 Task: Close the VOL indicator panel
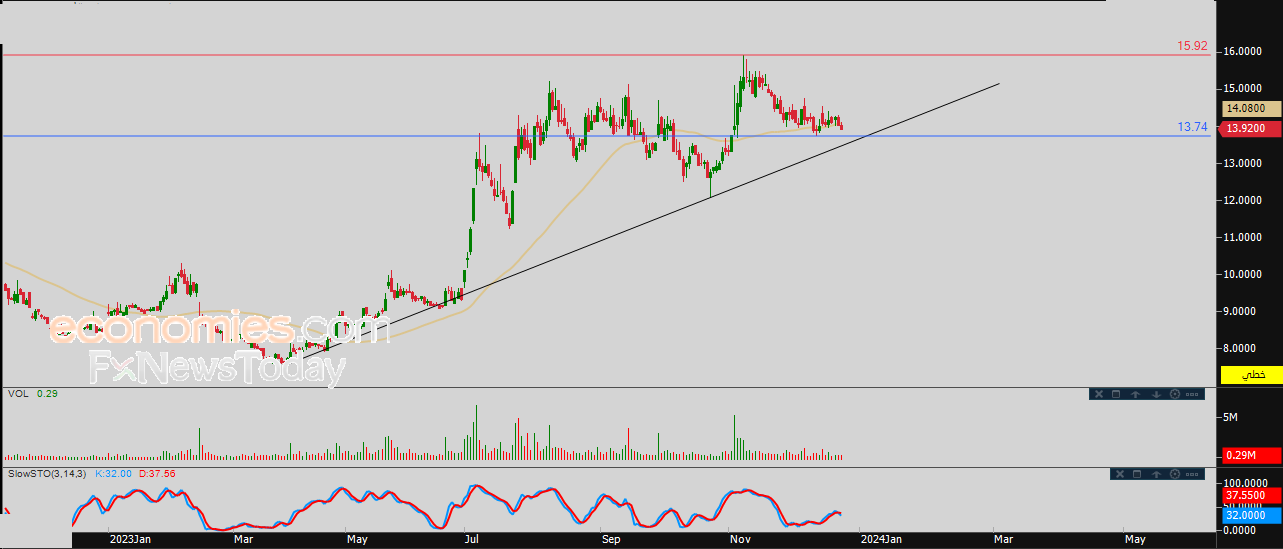coord(1099,394)
